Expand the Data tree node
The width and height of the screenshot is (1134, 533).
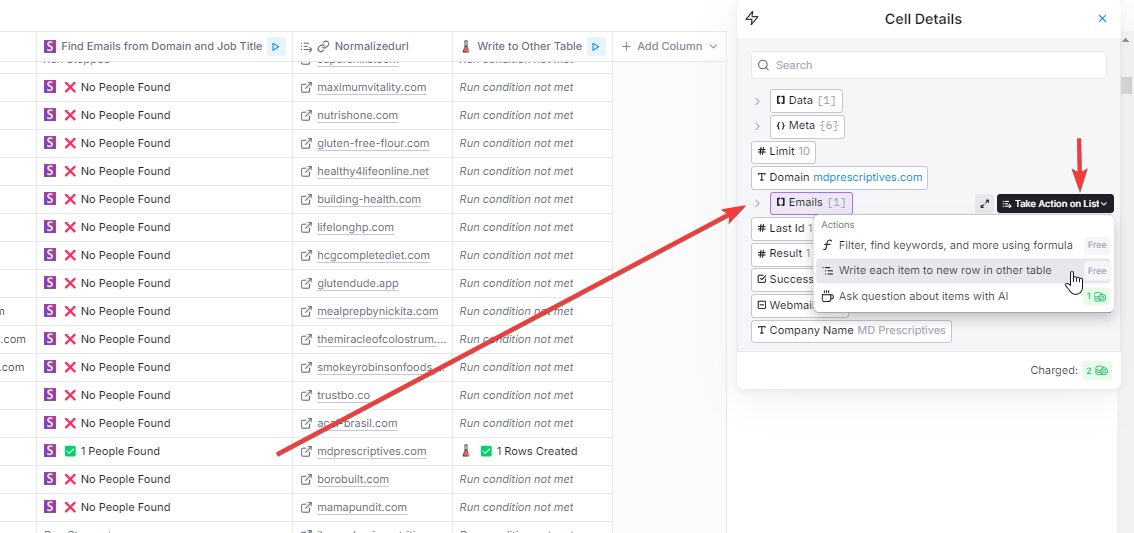tap(757, 100)
